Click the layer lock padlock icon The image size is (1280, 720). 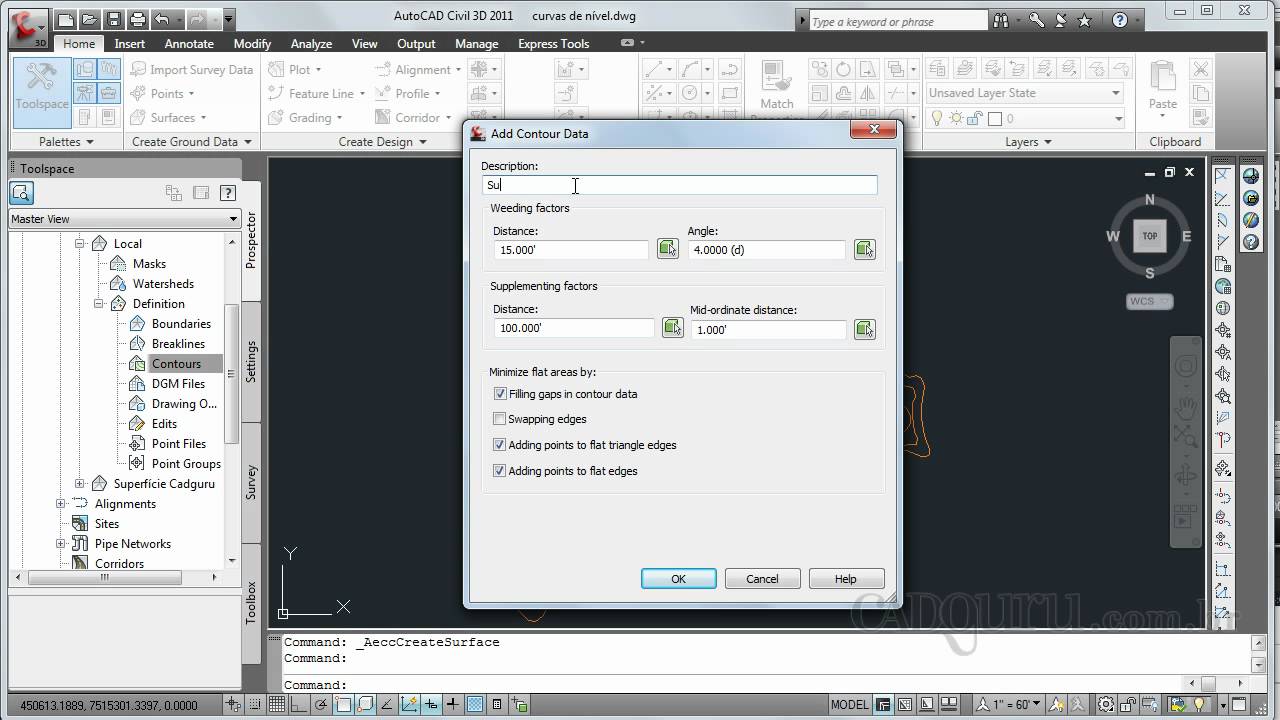tap(976, 118)
